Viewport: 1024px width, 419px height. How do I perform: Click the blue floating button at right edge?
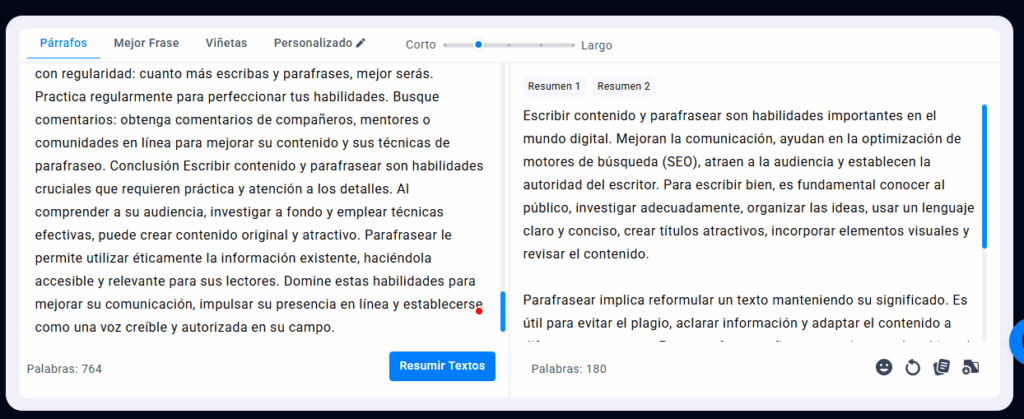(1016, 341)
